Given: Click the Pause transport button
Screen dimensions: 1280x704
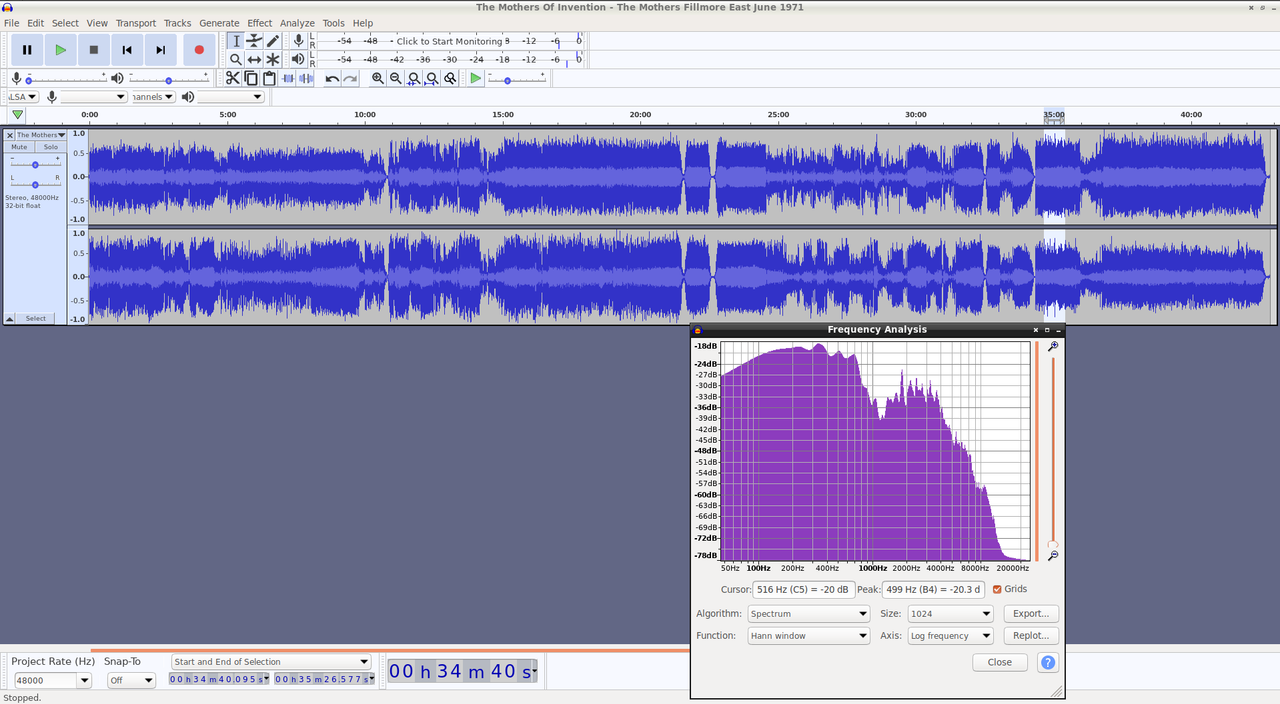Looking at the screenshot, I should (27, 49).
